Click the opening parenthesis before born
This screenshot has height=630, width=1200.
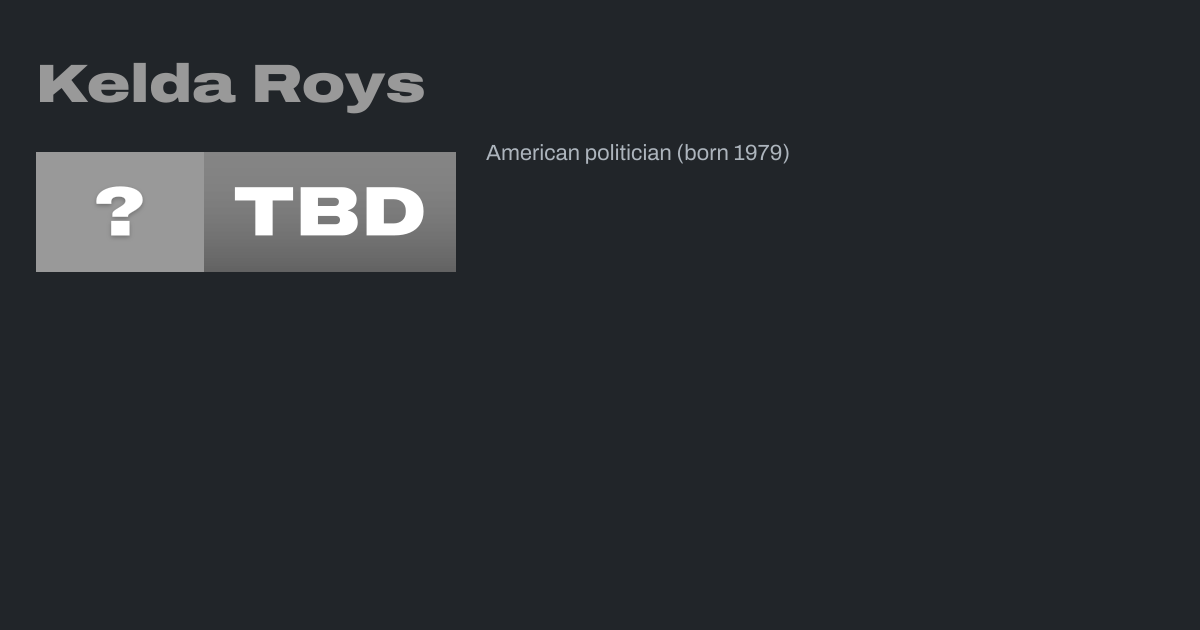pyautogui.click(x=680, y=154)
